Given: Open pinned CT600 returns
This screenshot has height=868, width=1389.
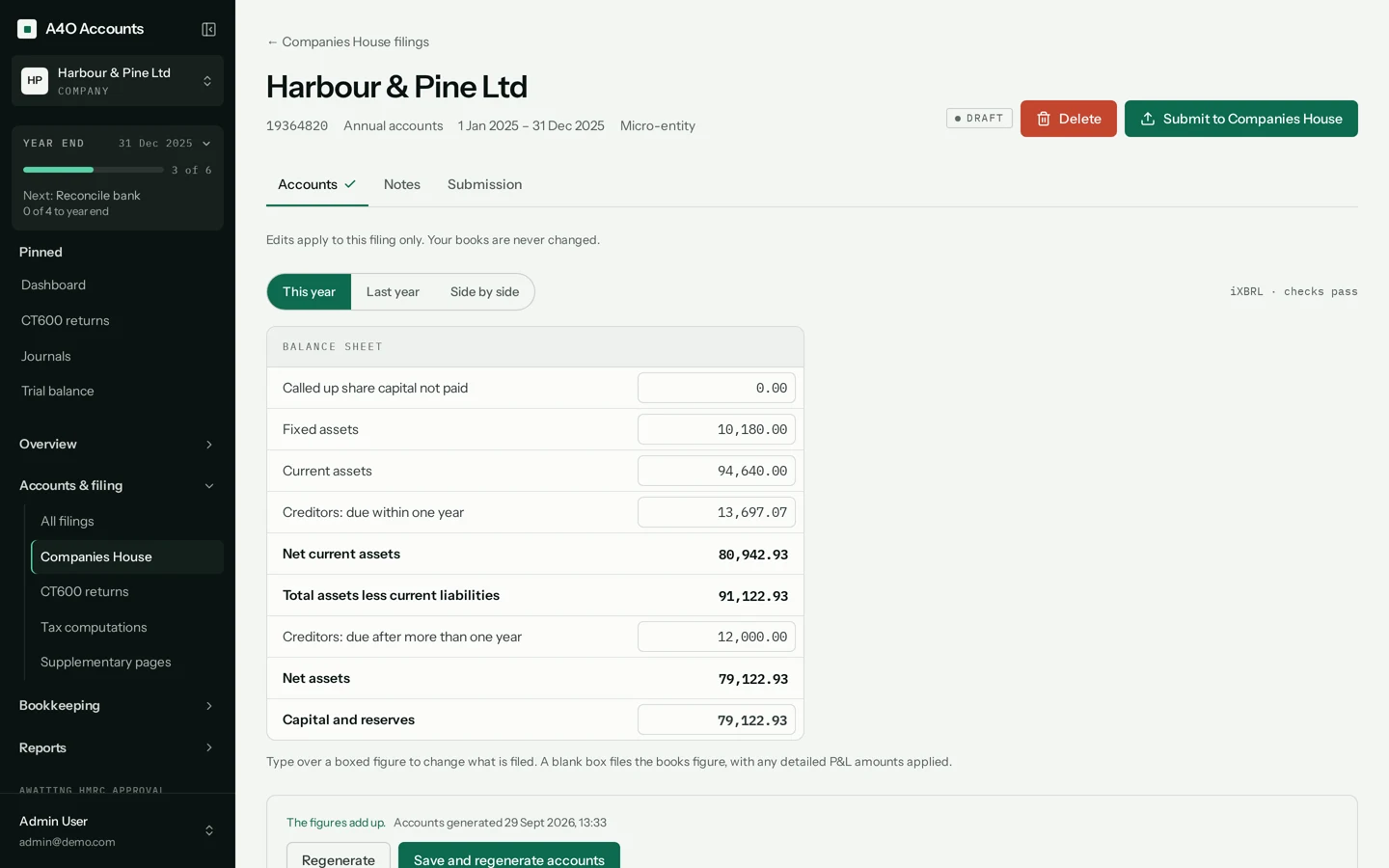Looking at the screenshot, I should tap(118, 320).
